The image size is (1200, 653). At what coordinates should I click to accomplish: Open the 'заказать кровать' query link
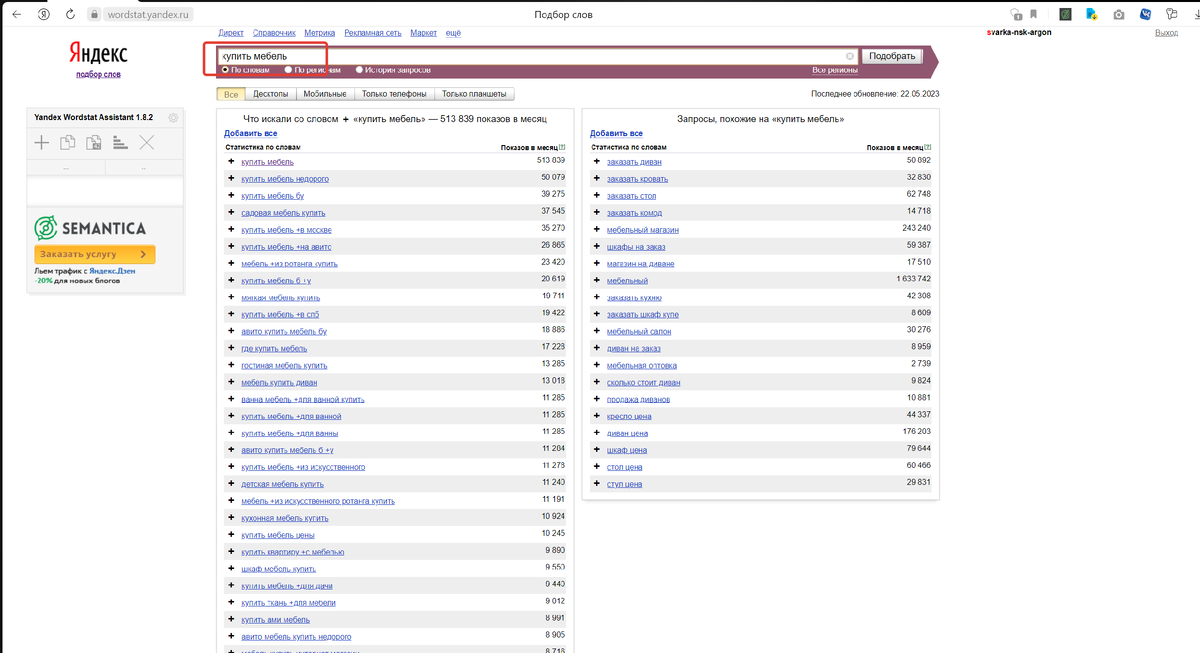(637, 178)
